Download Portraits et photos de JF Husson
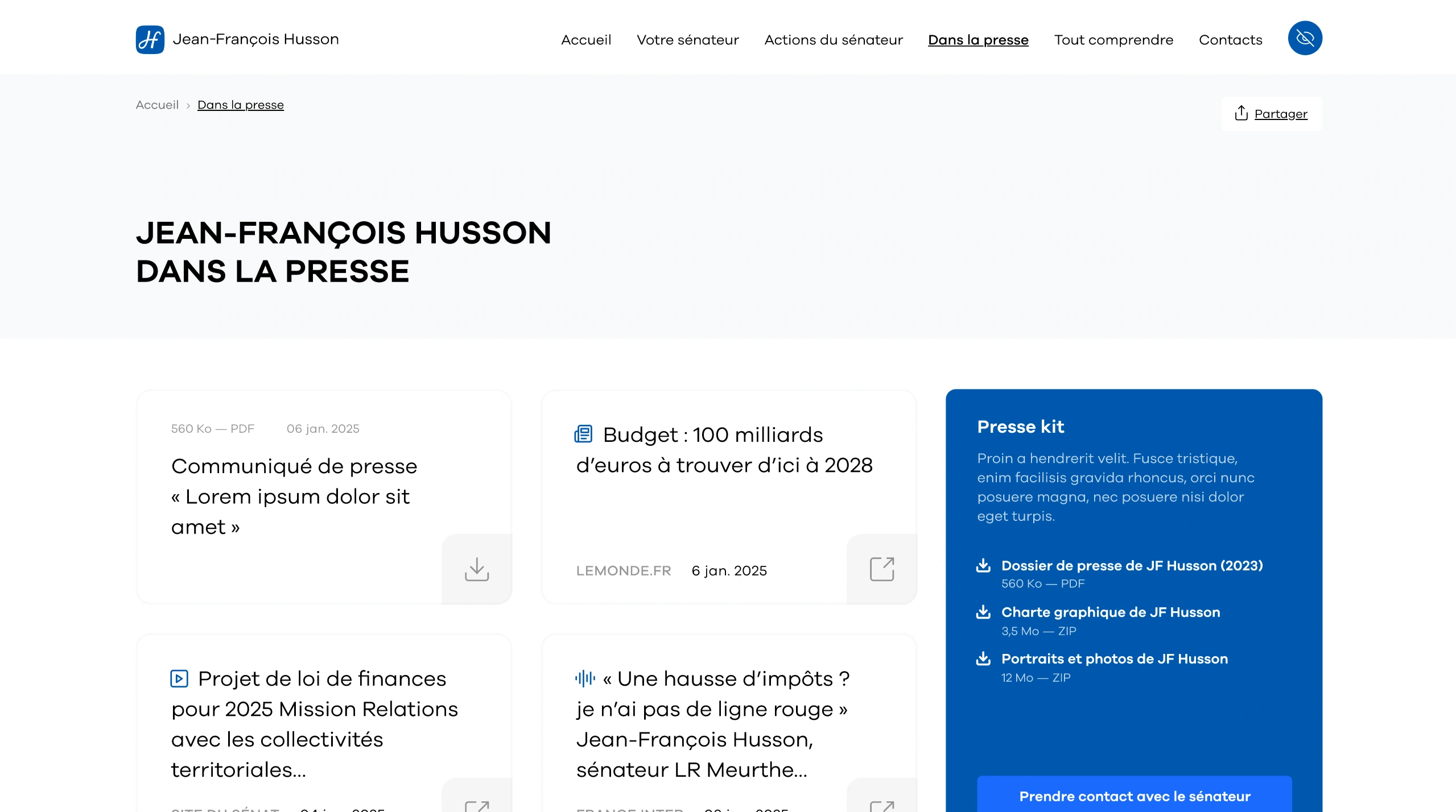The image size is (1456, 812). [1114, 659]
